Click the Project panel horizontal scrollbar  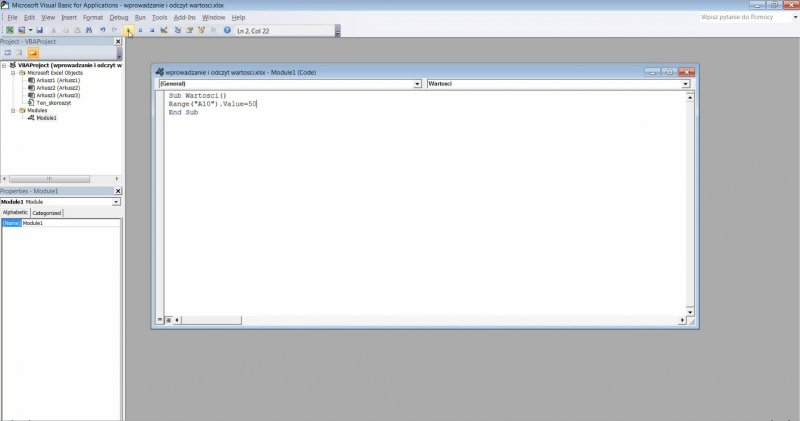(58, 179)
